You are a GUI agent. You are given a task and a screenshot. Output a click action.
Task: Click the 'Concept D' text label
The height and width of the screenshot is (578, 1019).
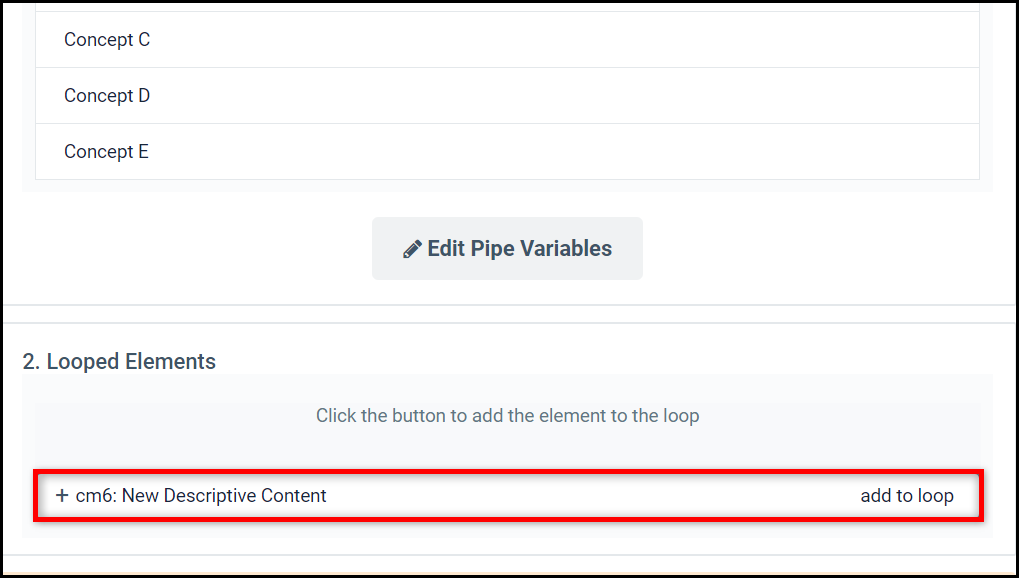click(107, 96)
